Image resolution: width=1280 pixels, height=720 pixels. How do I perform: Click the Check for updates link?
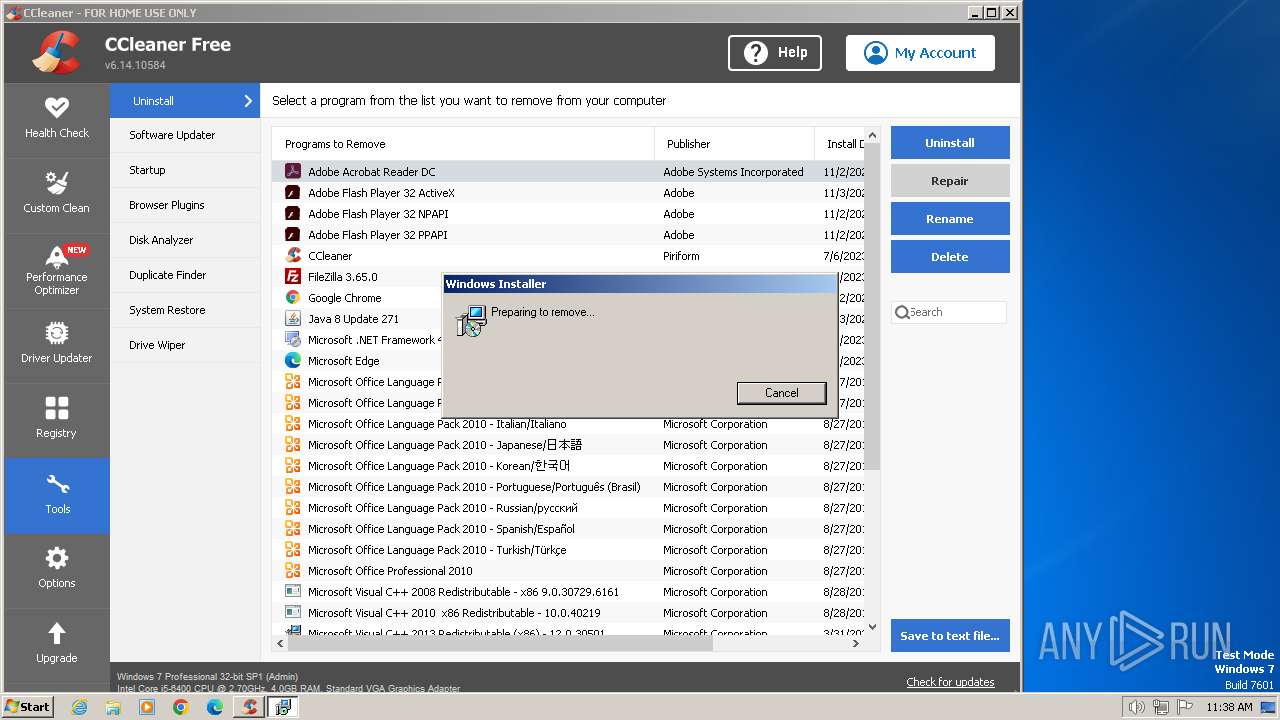pyautogui.click(x=950, y=682)
